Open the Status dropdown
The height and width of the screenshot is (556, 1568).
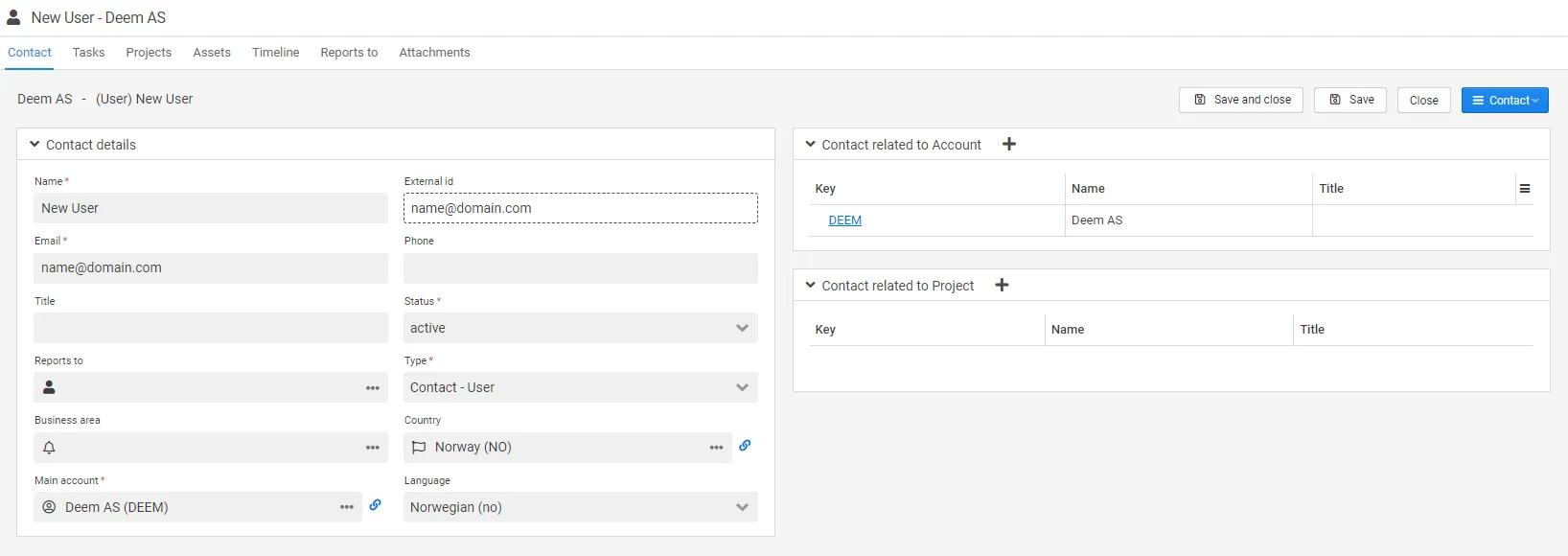(x=580, y=328)
